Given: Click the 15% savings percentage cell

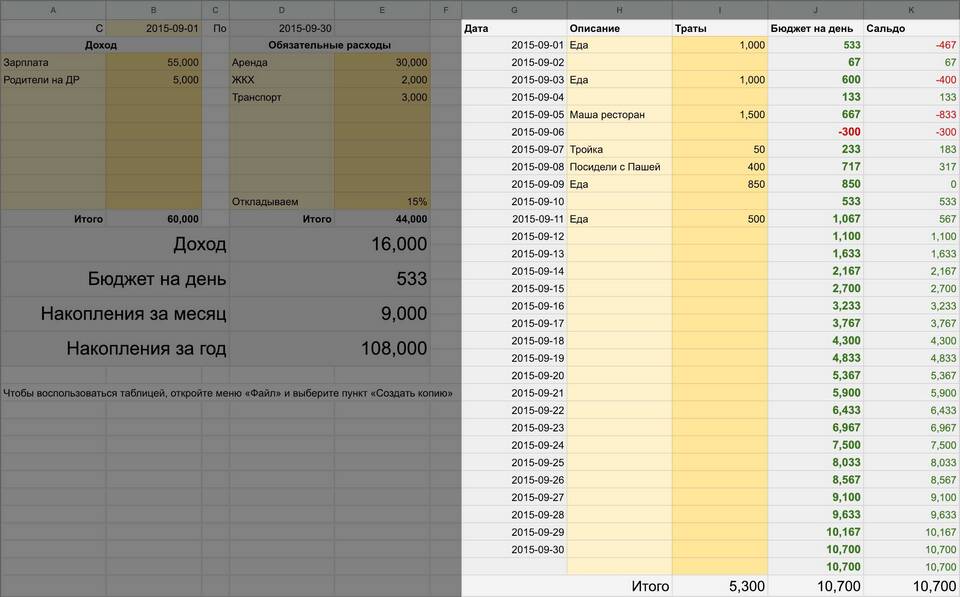Looking at the screenshot, I should coord(382,202).
